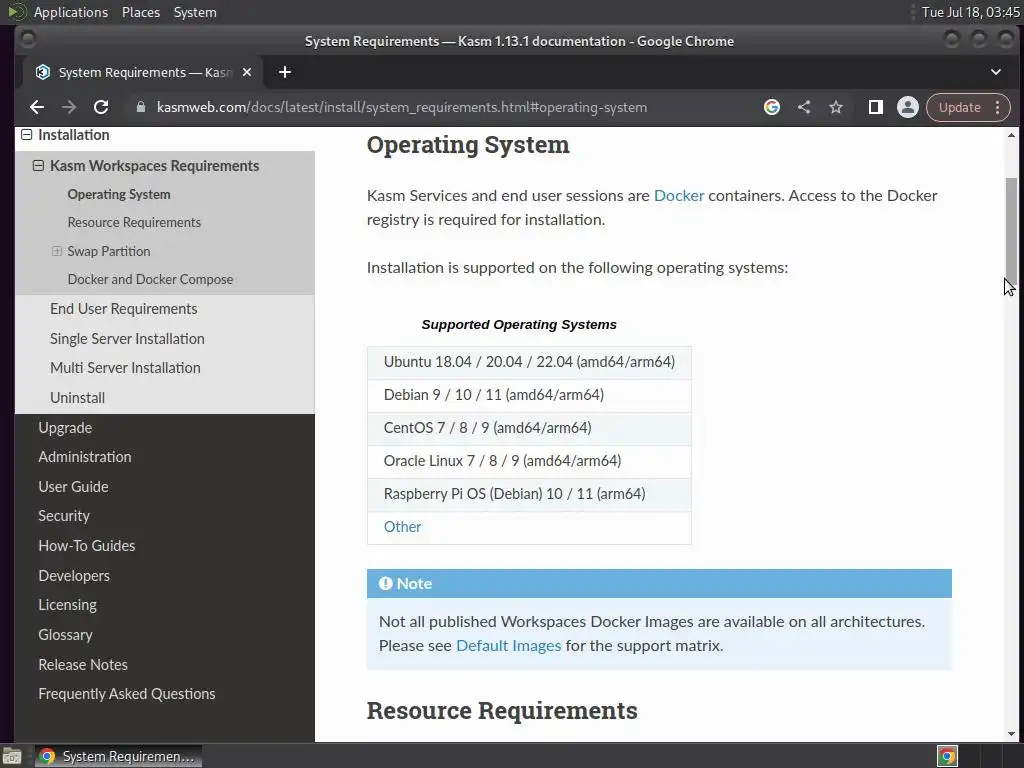This screenshot has height=768, width=1024.
Task: Click the page's vertical scrollbar thumb
Action: click(x=1011, y=228)
